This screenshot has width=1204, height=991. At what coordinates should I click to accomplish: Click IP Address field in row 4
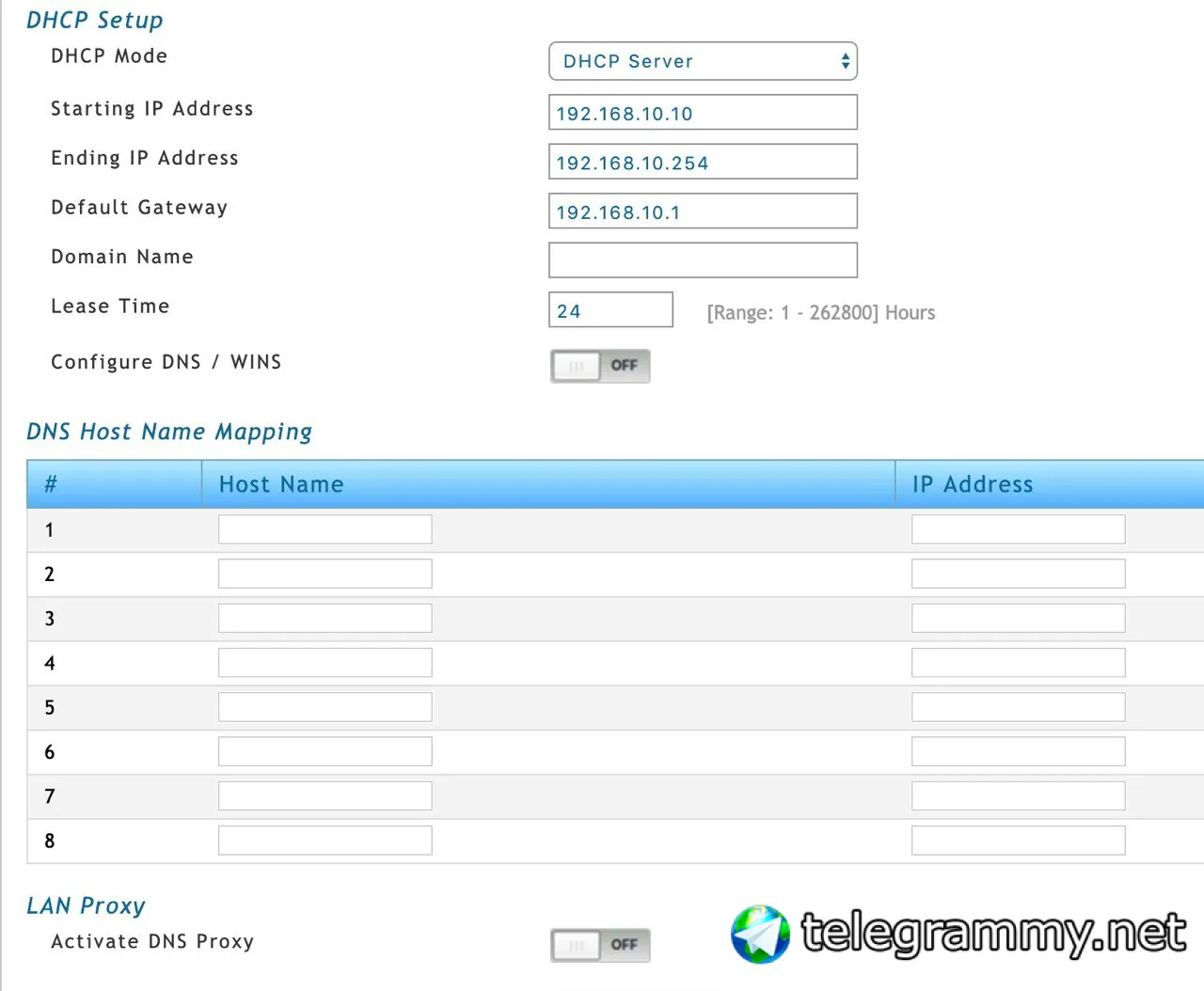[x=1019, y=663]
